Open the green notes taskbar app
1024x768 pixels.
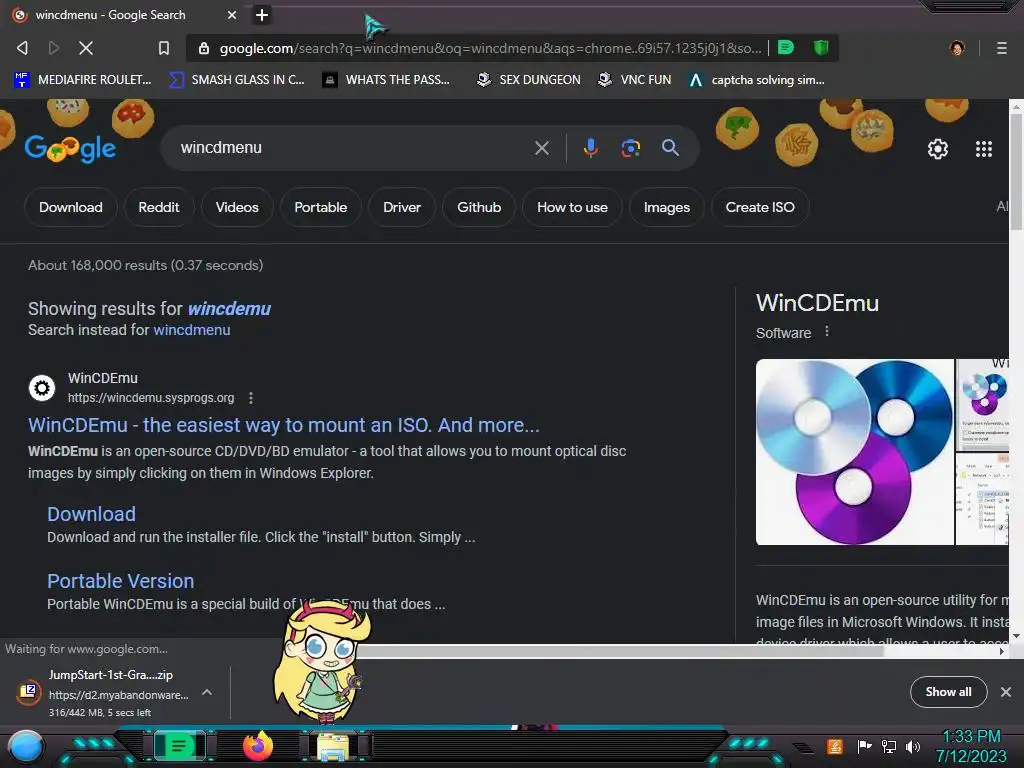179,746
